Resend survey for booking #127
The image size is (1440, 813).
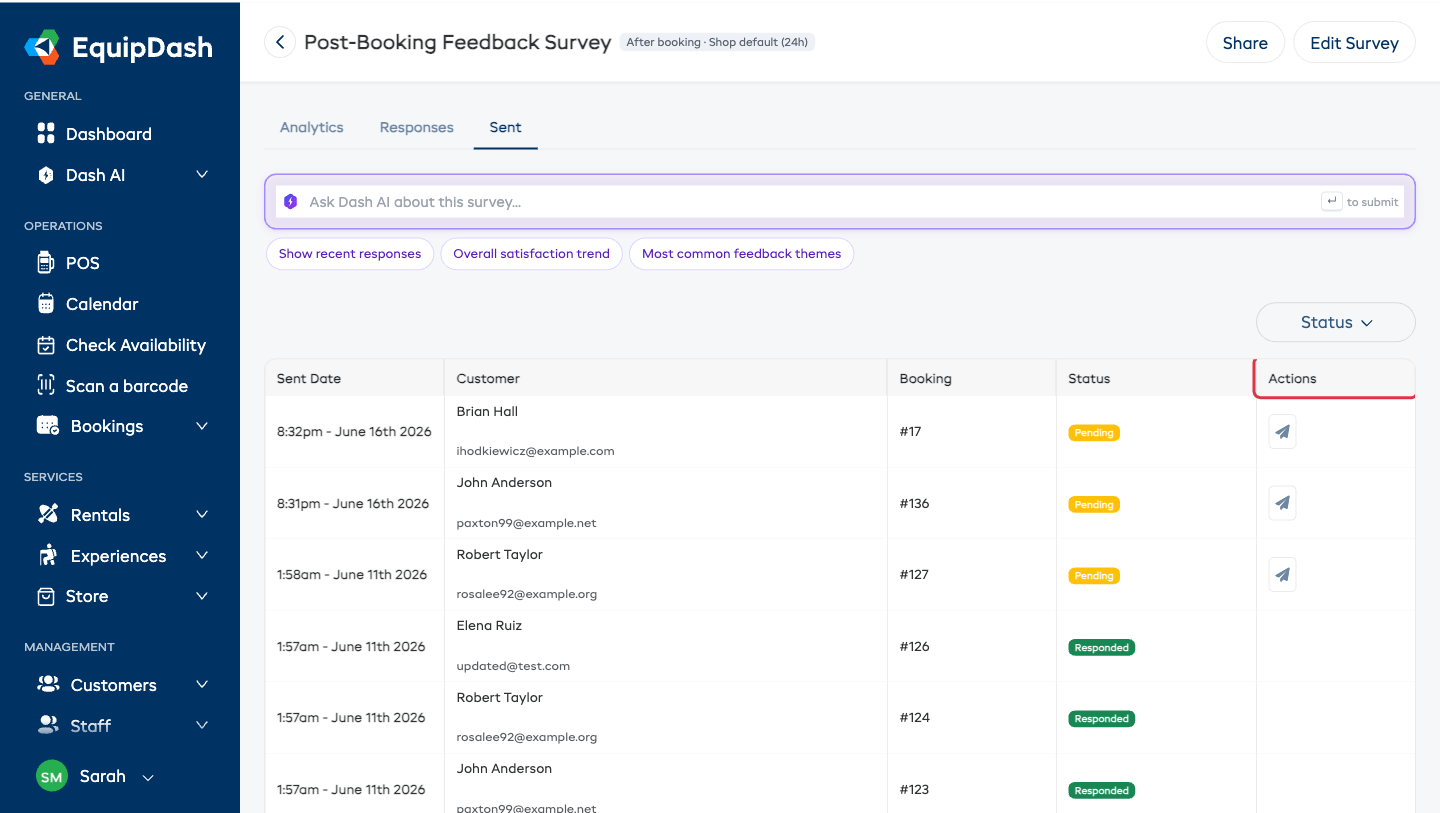pyautogui.click(x=1283, y=575)
